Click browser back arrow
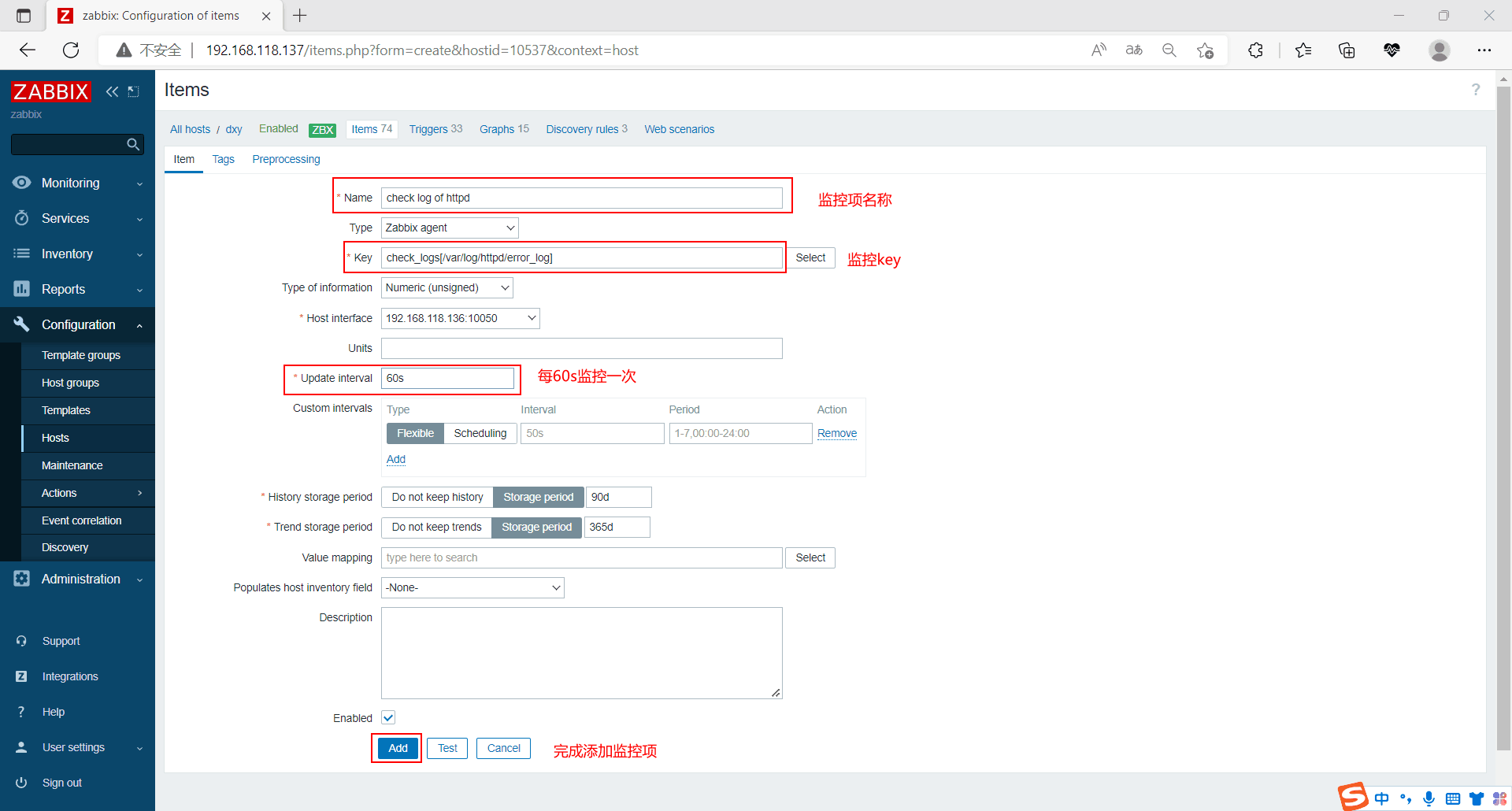 [28, 50]
